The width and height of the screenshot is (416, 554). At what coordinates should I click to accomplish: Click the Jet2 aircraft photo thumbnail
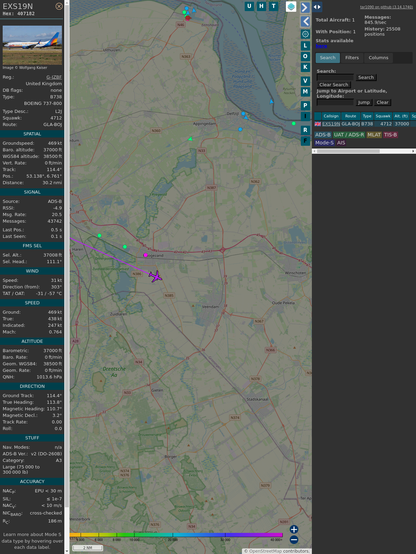(x=32, y=45)
